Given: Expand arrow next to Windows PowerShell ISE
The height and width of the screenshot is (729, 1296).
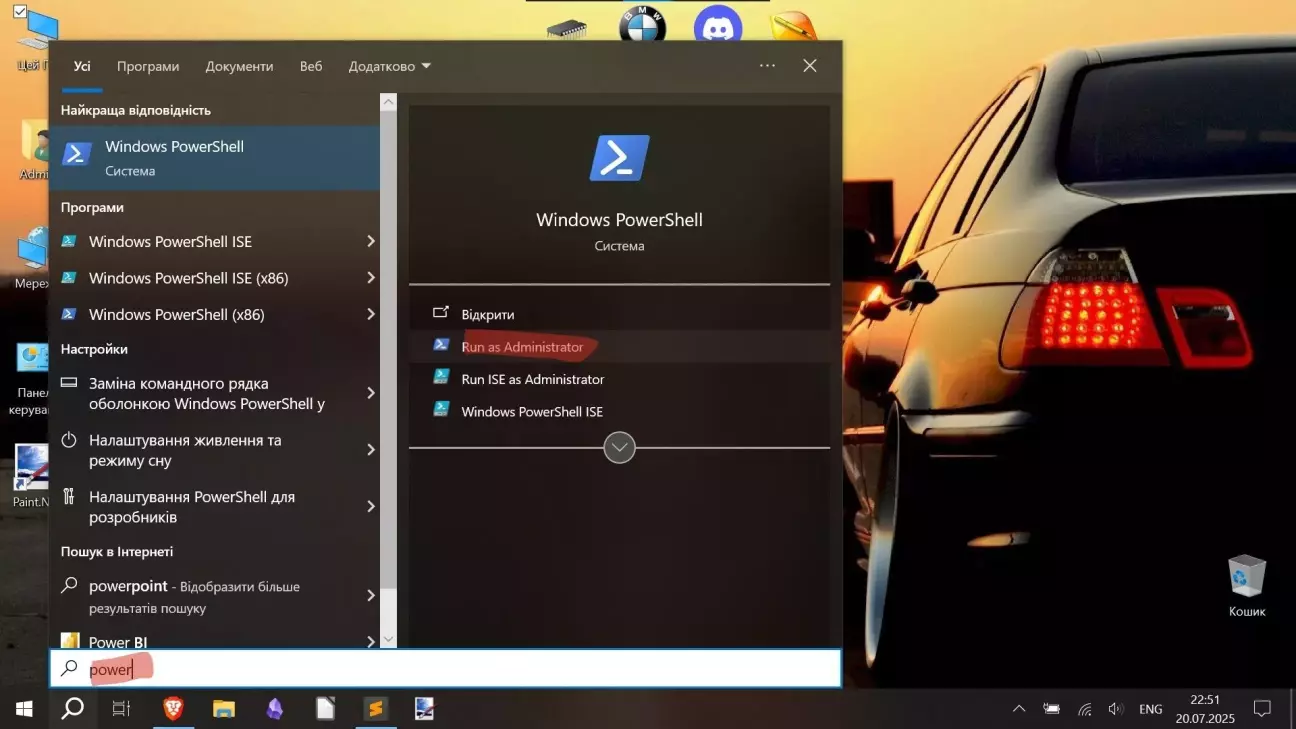Looking at the screenshot, I should pyautogui.click(x=370, y=241).
